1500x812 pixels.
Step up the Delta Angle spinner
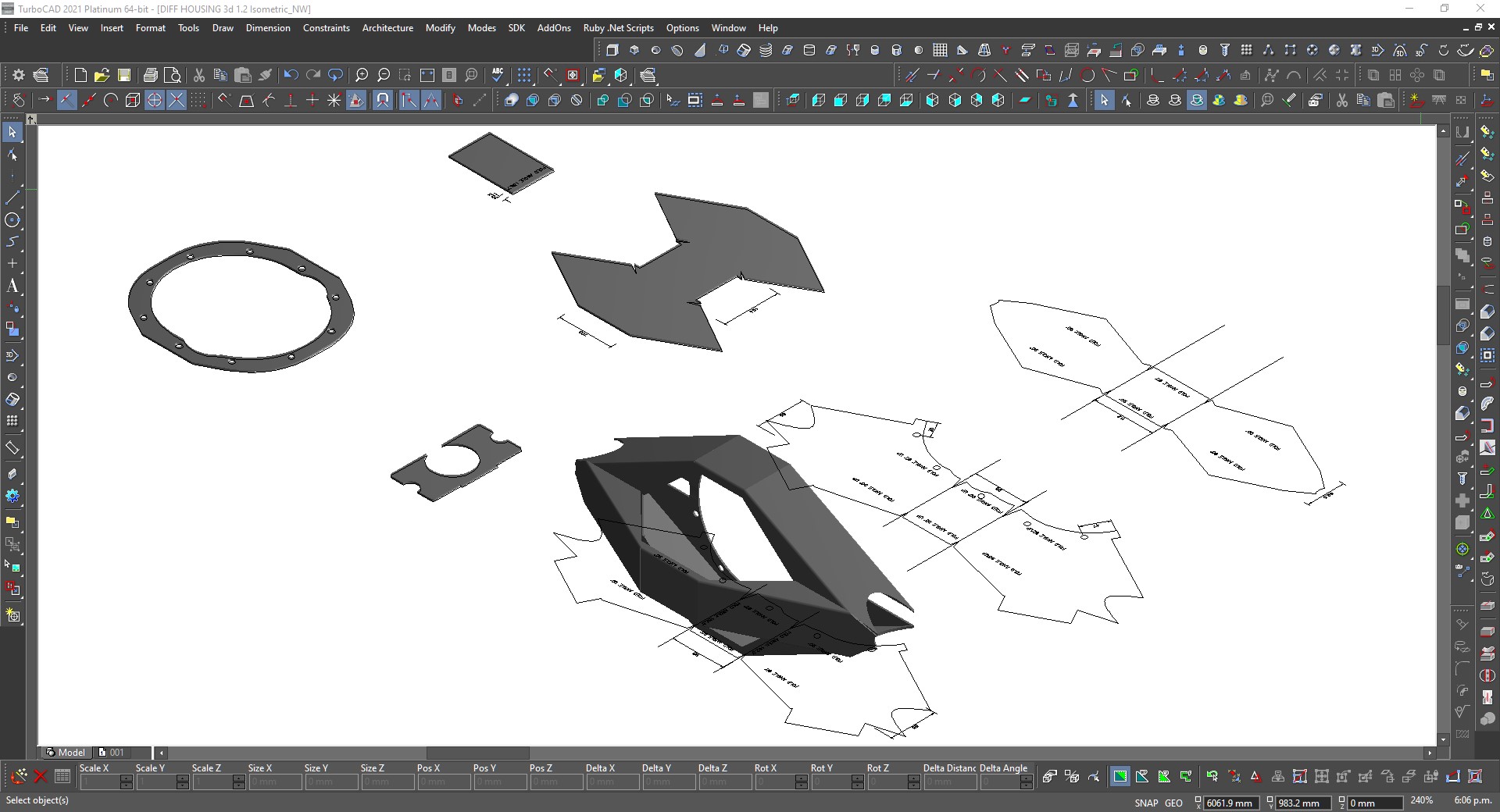(x=1027, y=778)
